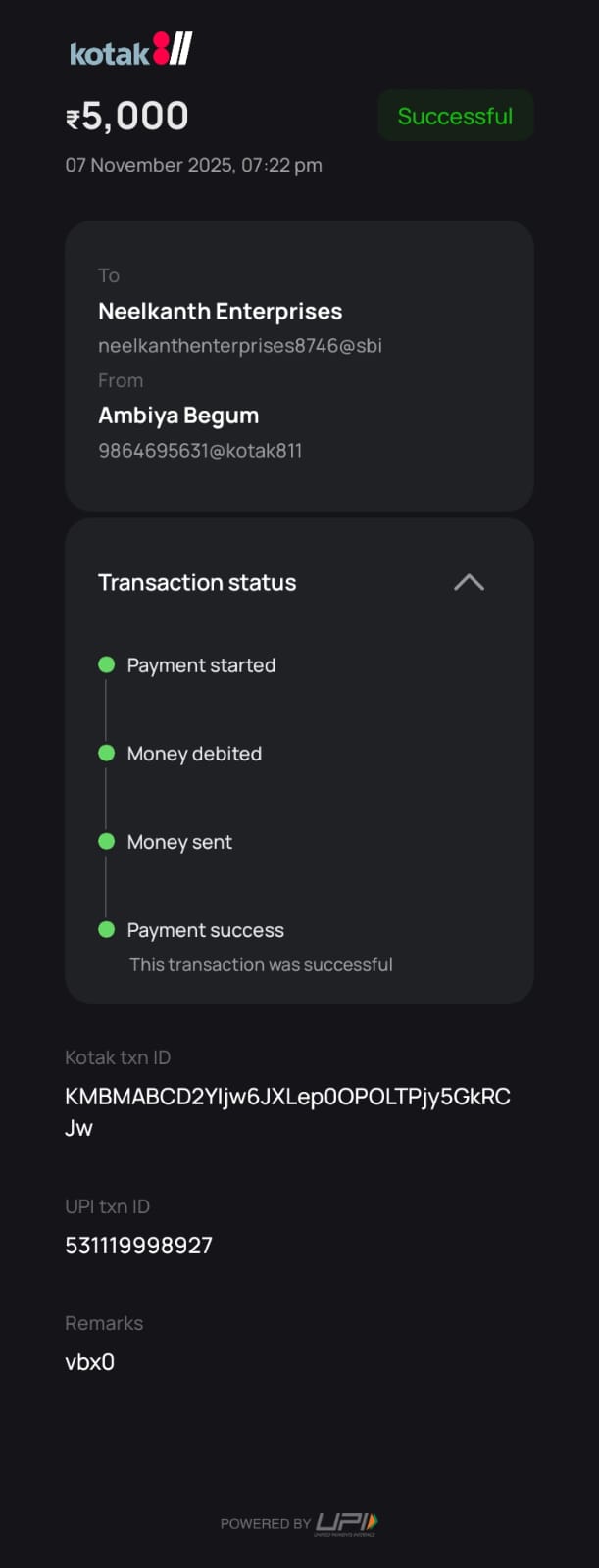Image resolution: width=599 pixels, height=1568 pixels.
Task: Click the Kotak txn ID value
Action: [x=287, y=1097]
